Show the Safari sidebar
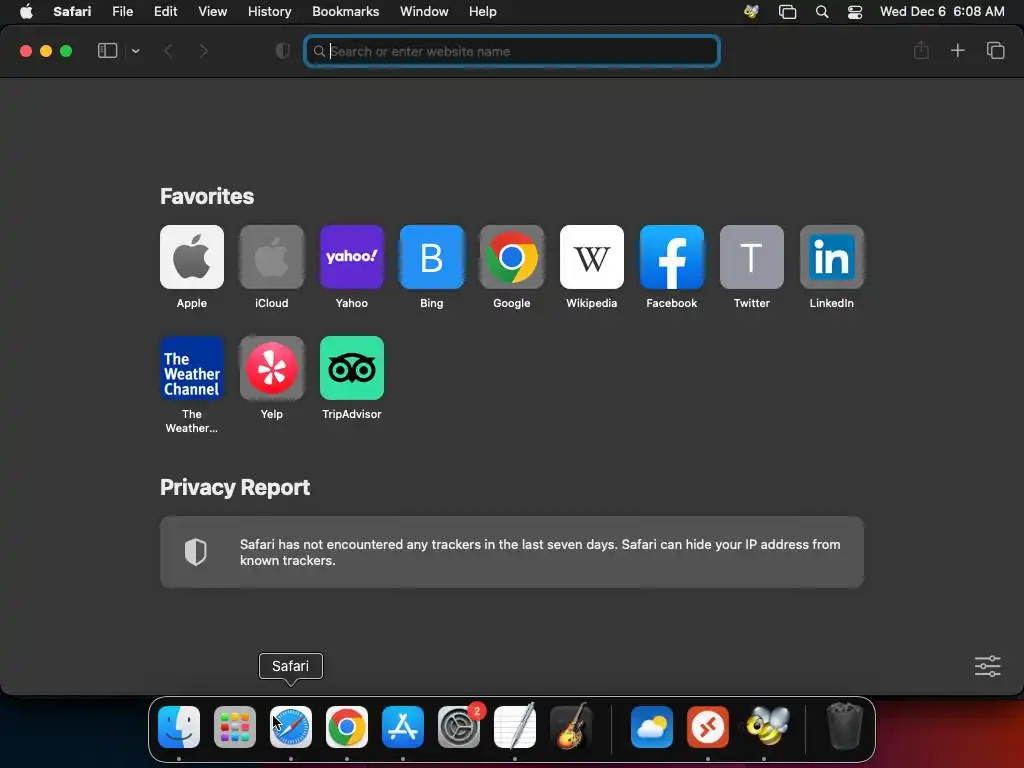The width and height of the screenshot is (1024, 768). [x=107, y=51]
